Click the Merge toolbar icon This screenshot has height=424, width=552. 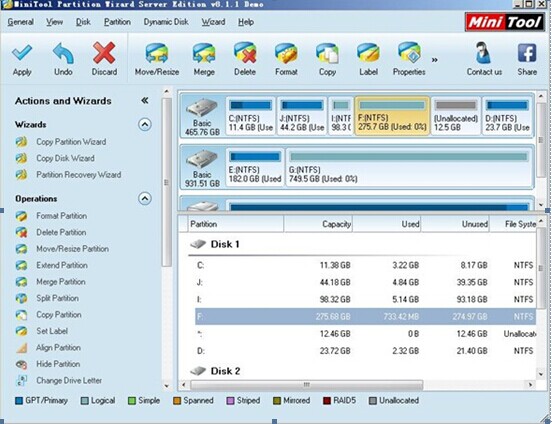click(204, 54)
